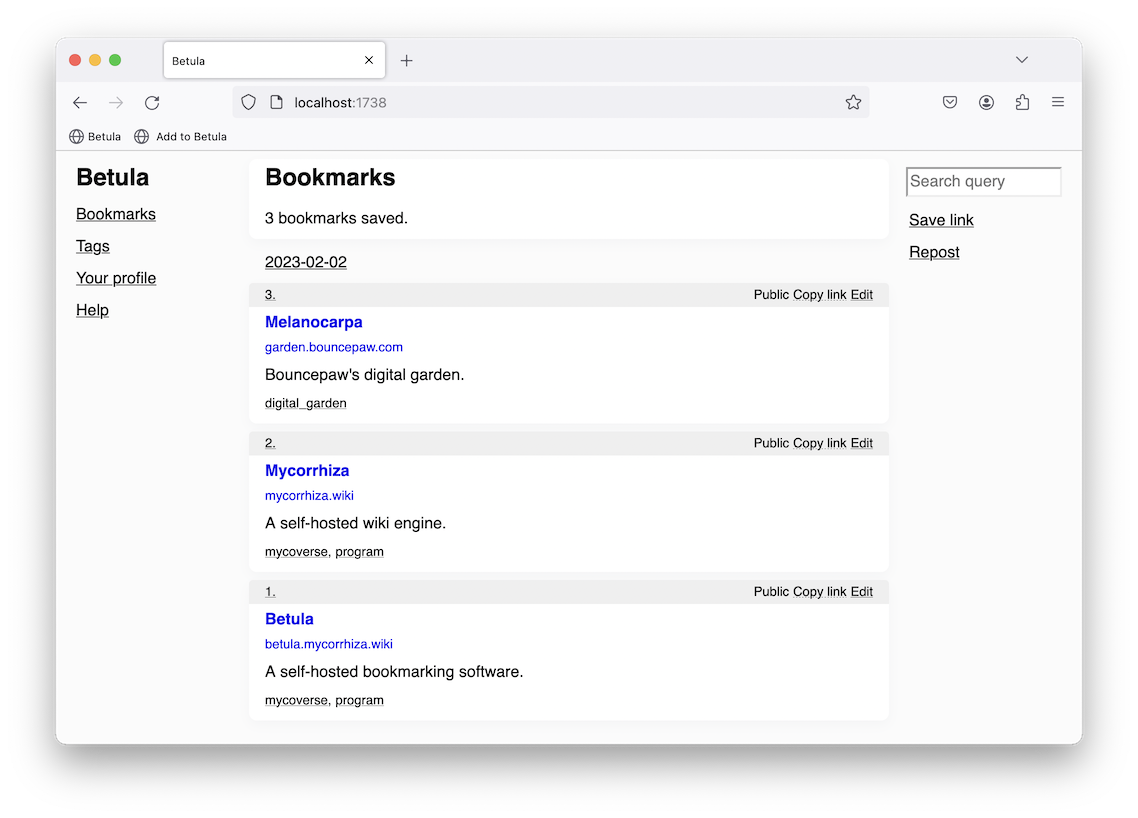
Task: Edit the Melanocarpa bookmark
Action: pyautogui.click(x=861, y=295)
